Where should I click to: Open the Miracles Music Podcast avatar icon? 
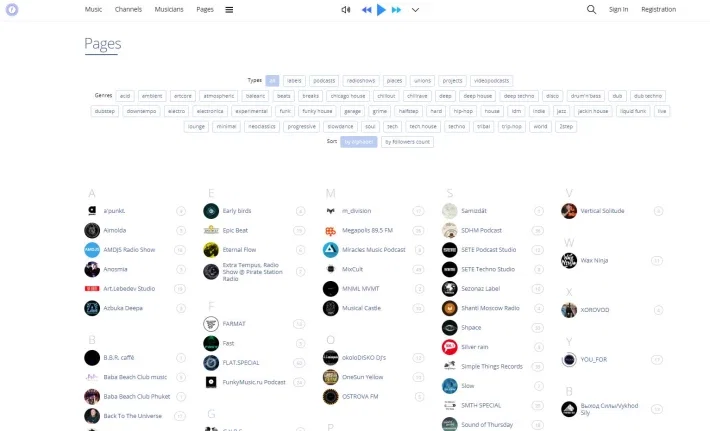pyautogui.click(x=331, y=250)
